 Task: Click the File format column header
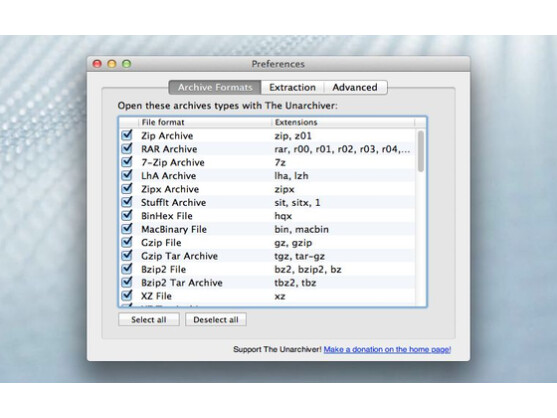coord(205,123)
